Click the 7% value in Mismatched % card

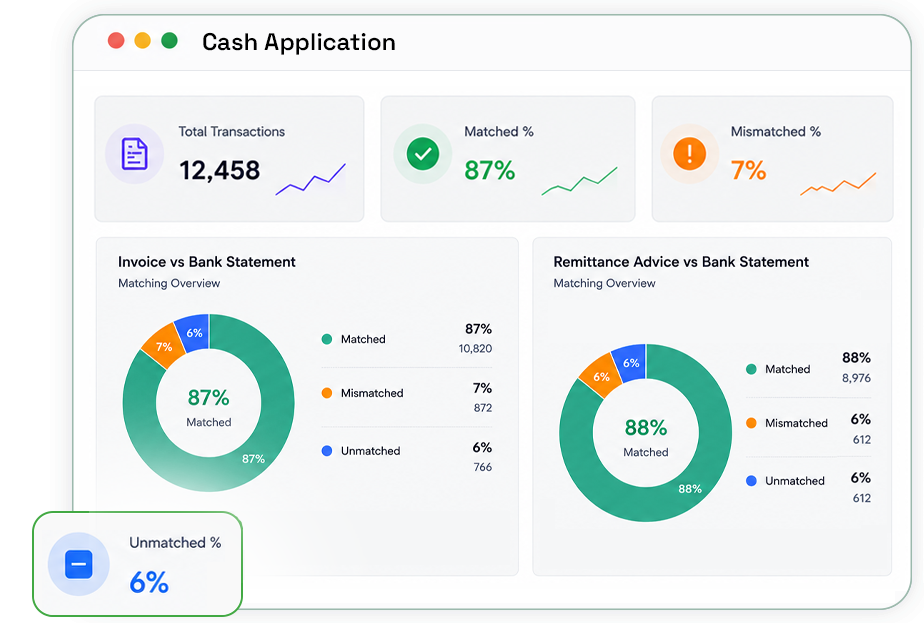point(748,170)
